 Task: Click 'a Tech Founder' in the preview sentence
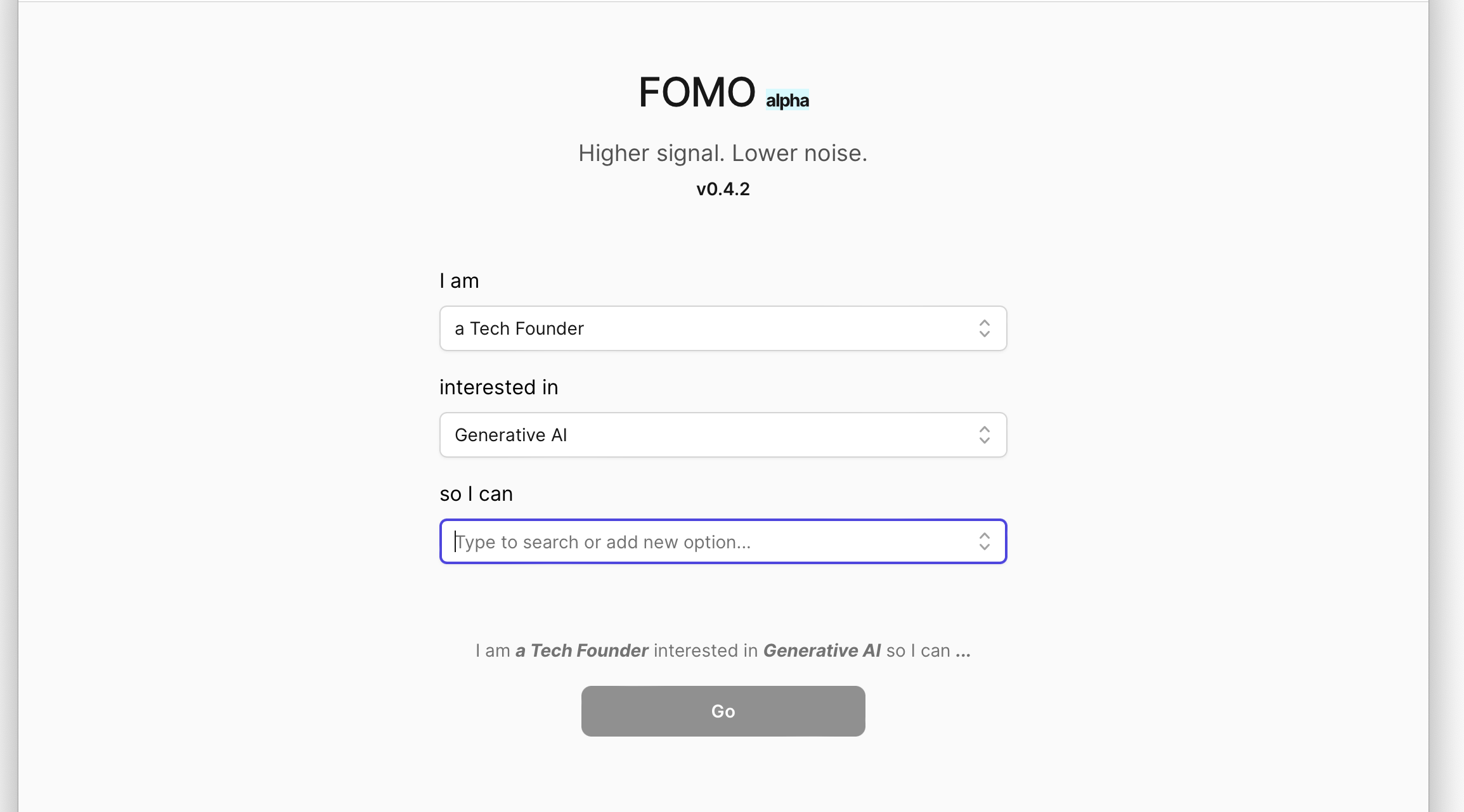tap(581, 650)
